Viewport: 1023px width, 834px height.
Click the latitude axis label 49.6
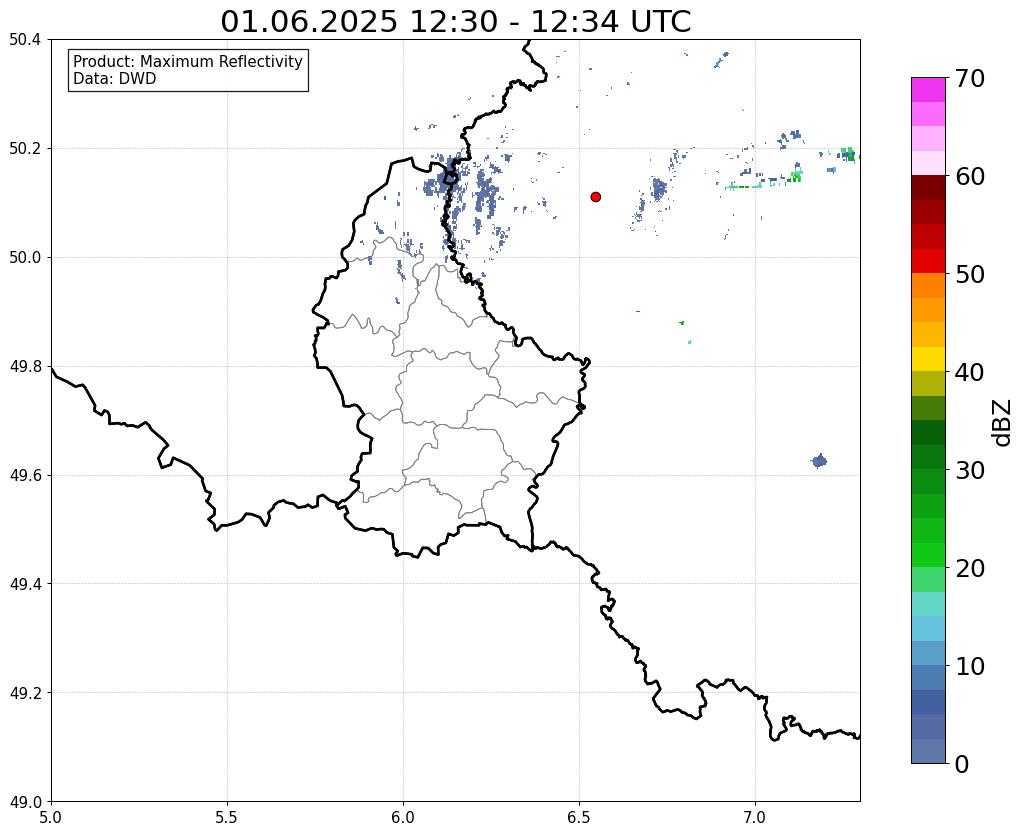coord(25,475)
